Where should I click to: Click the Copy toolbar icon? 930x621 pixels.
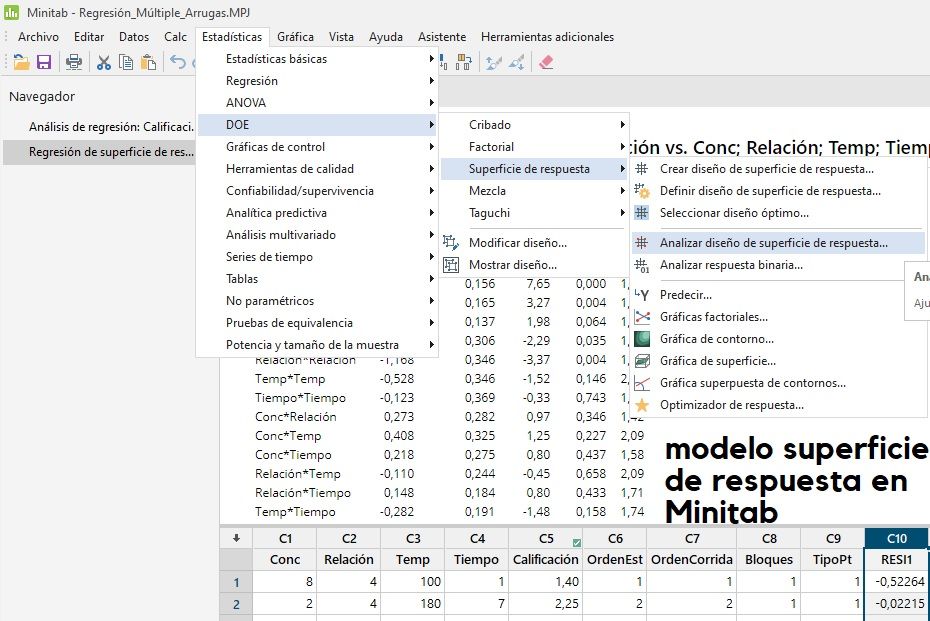(126, 62)
